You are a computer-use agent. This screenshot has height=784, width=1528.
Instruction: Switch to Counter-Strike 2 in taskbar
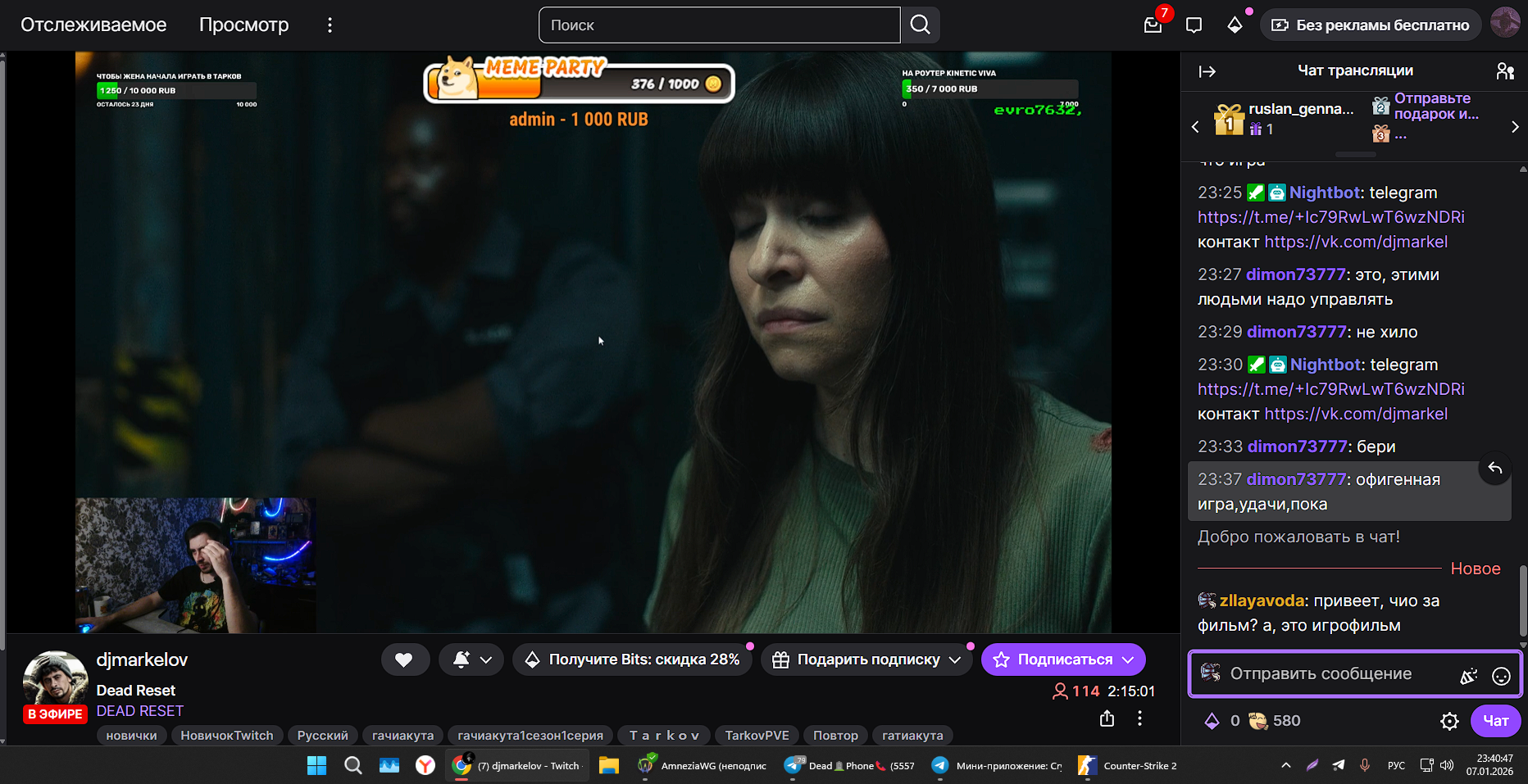(x=1128, y=766)
